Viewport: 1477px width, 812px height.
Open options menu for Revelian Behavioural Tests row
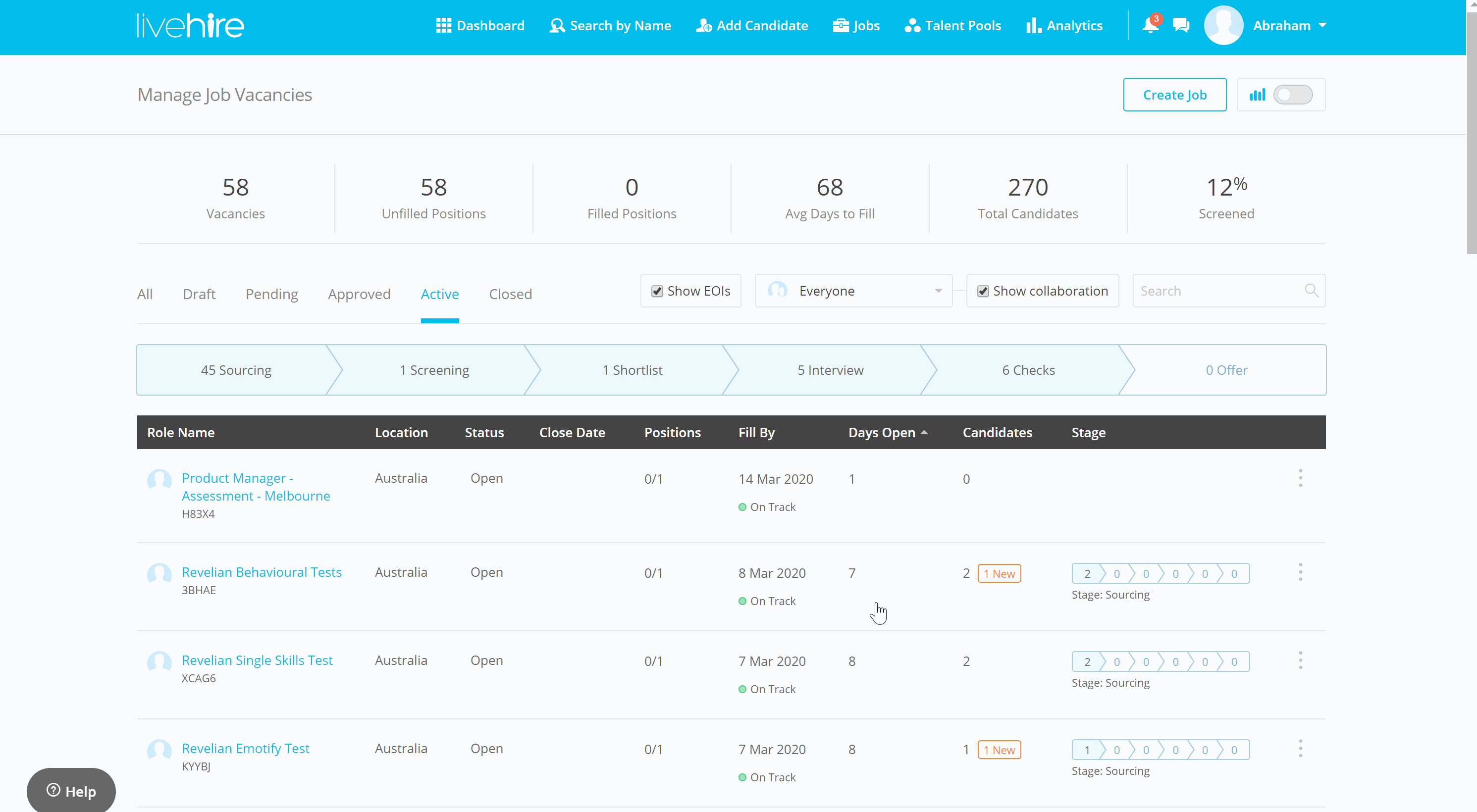pyautogui.click(x=1300, y=572)
